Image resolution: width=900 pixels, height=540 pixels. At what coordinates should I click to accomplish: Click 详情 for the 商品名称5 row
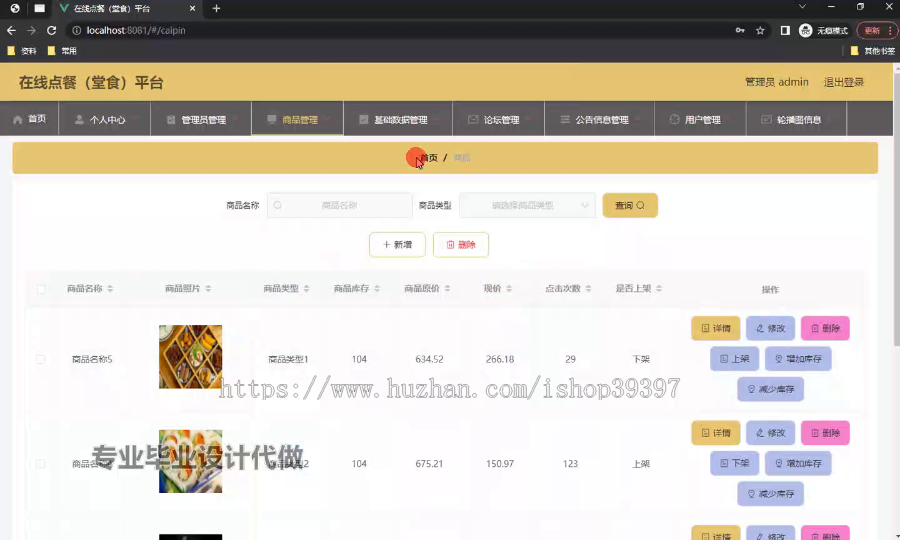pyautogui.click(x=716, y=328)
